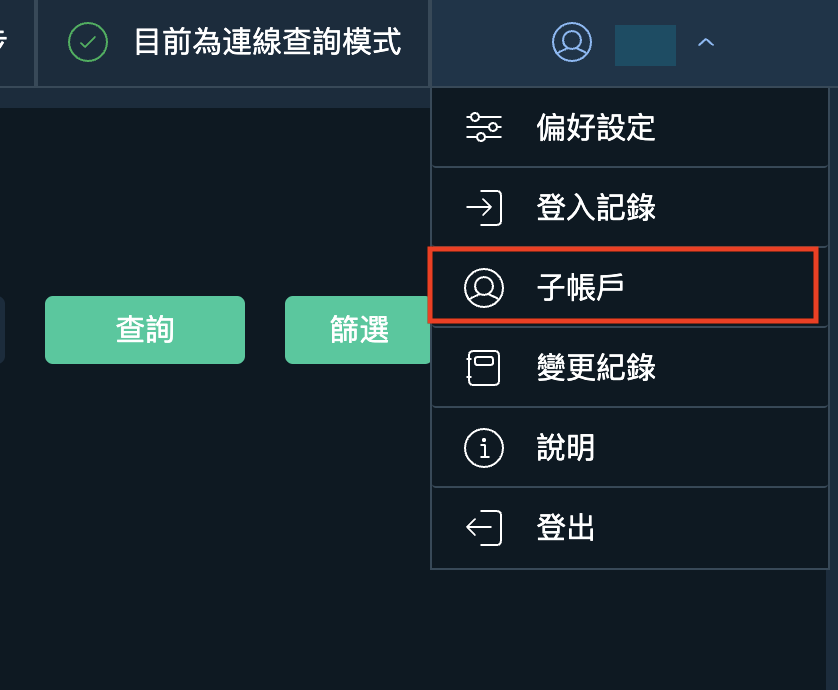This screenshot has width=838, height=690.
Task: Click the green 篩選 filter button
Action: click(358, 330)
